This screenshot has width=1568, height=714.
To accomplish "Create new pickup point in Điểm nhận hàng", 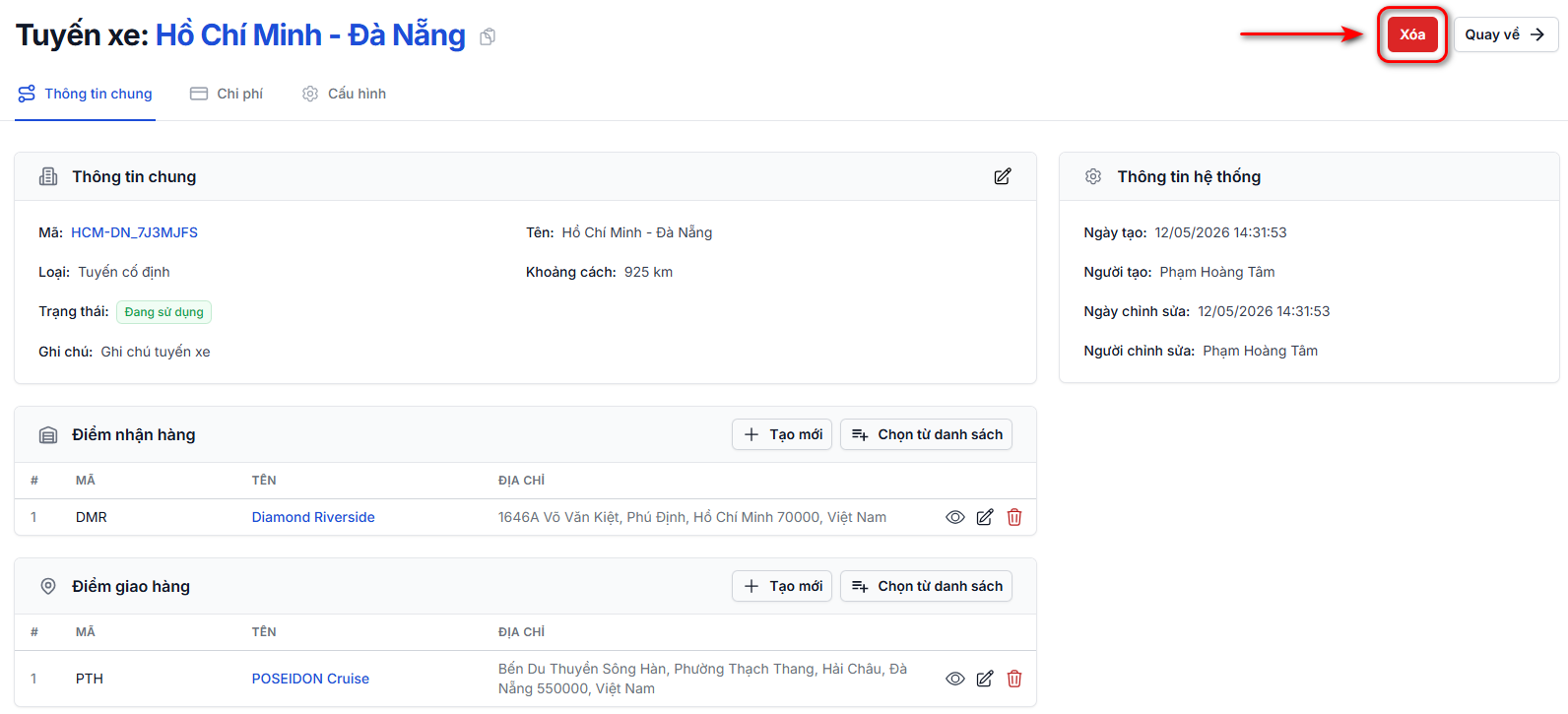I will pyautogui.click(x=782, y=434).
